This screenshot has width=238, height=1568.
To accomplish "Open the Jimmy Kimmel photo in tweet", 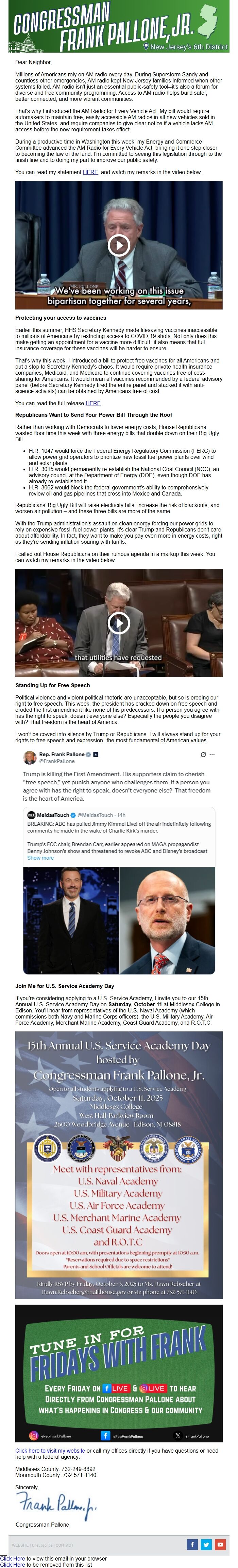I will 71,920.
